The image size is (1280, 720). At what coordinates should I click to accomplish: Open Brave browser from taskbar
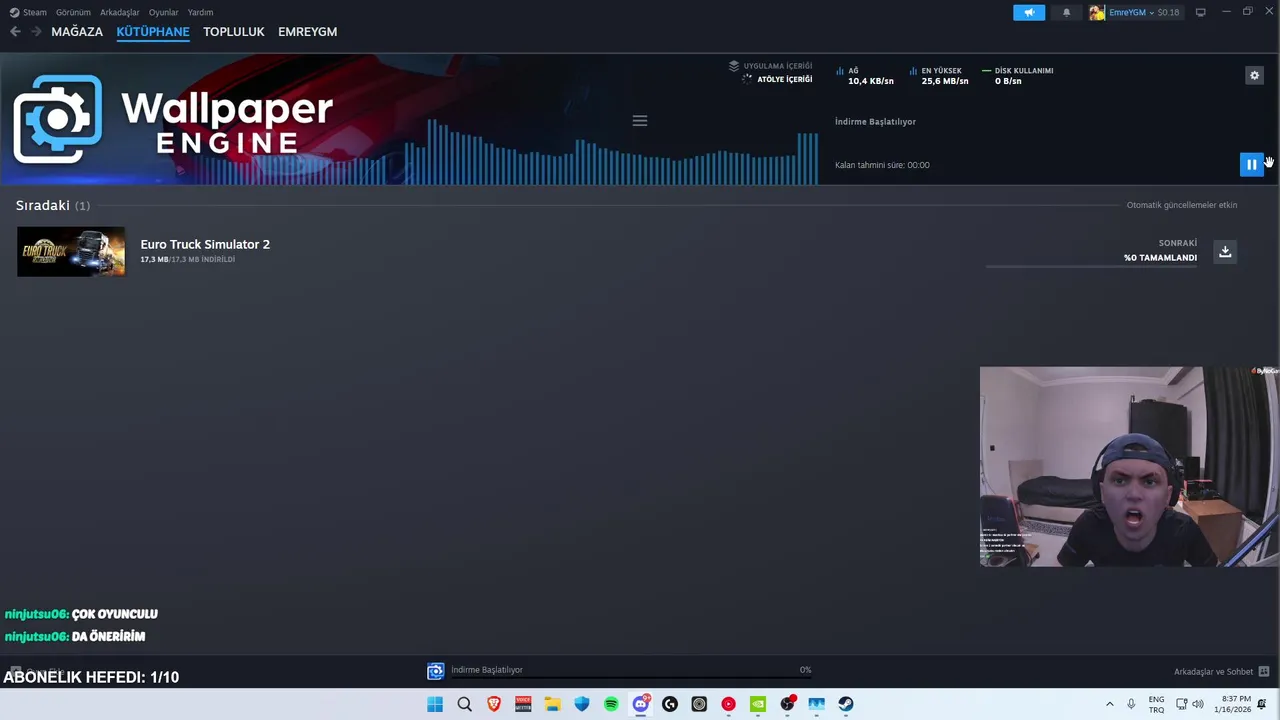click(494, 704)
